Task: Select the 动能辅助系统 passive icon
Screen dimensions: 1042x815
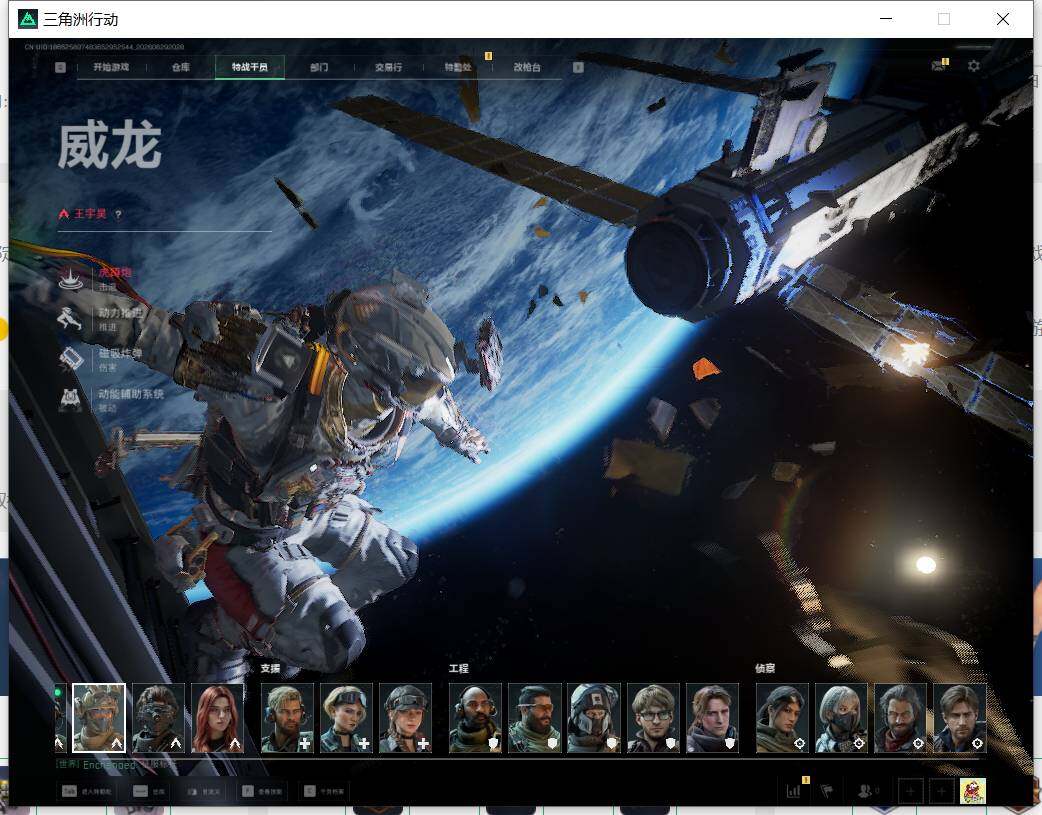Action: [x=71, y=400]
